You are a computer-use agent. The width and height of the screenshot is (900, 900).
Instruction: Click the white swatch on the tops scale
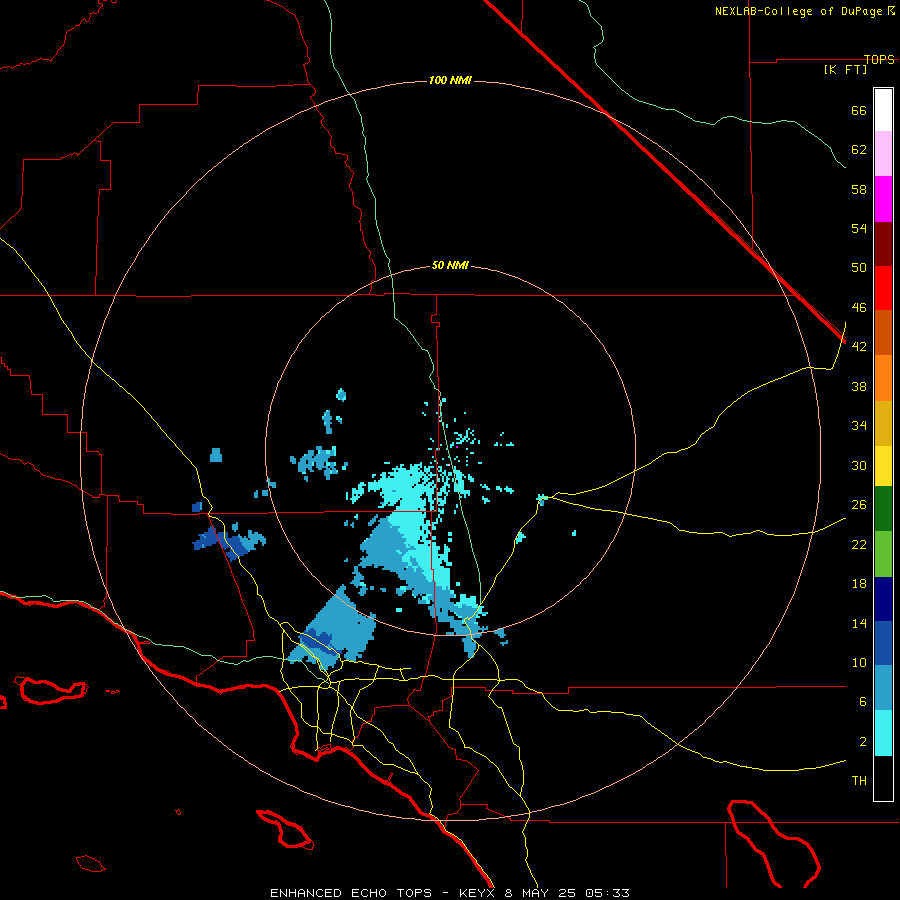pos(883,110)
